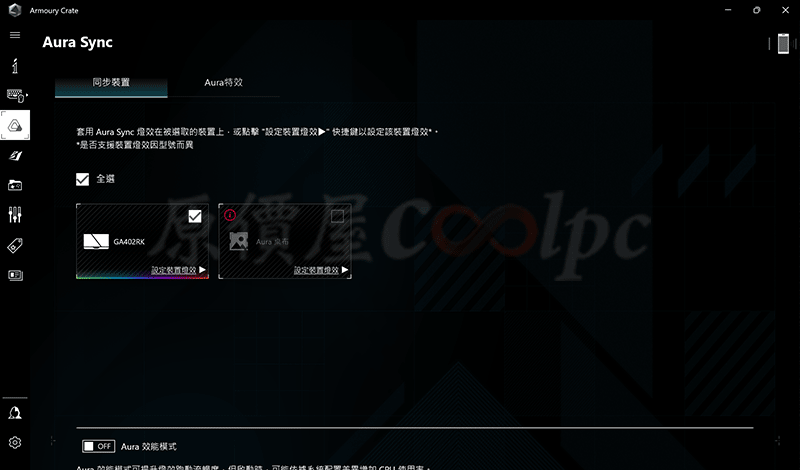Open the Scenario Profiles slash icon

(15, 155)
